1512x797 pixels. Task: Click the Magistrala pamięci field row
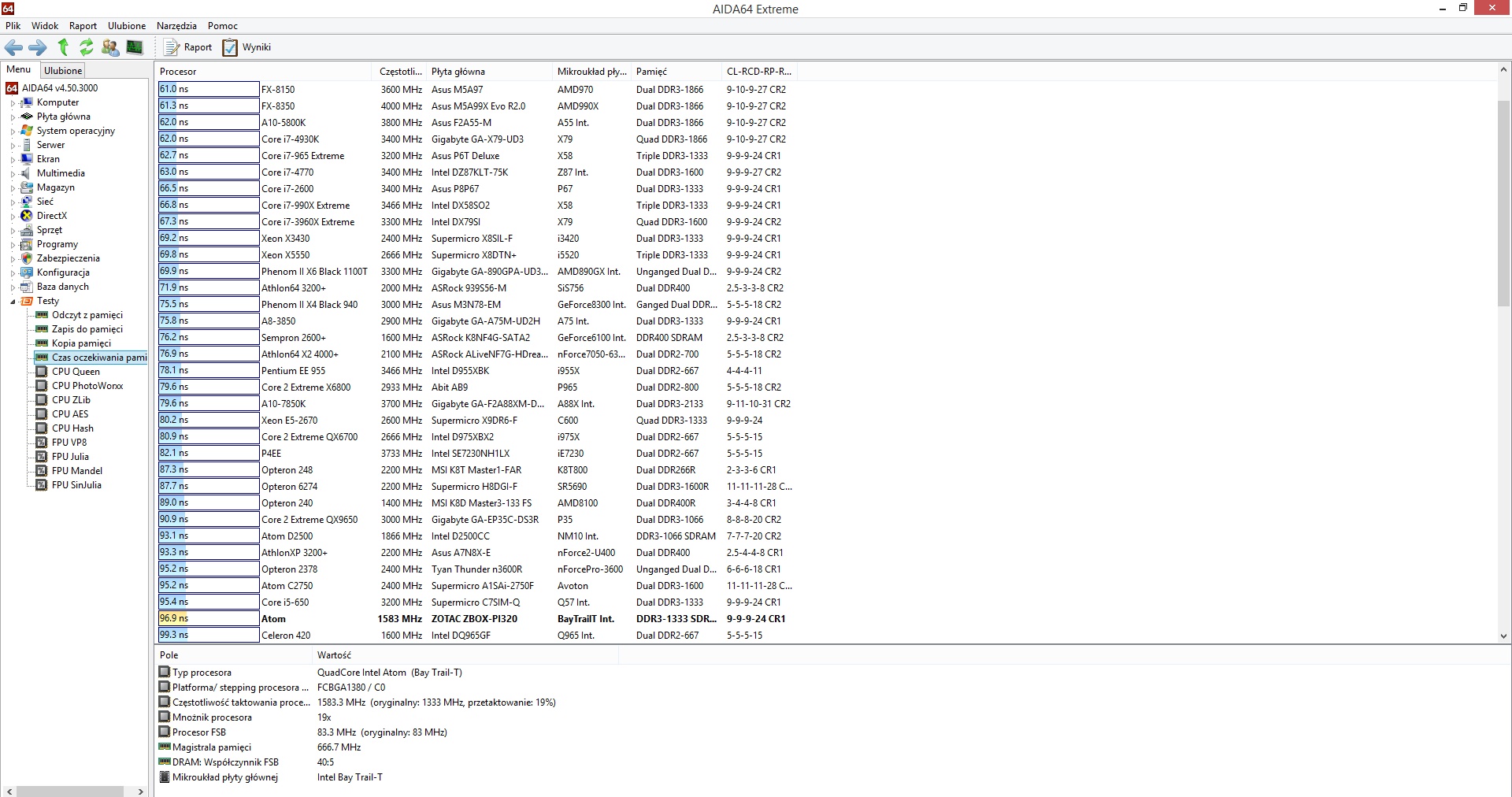(x=387, y=747)
